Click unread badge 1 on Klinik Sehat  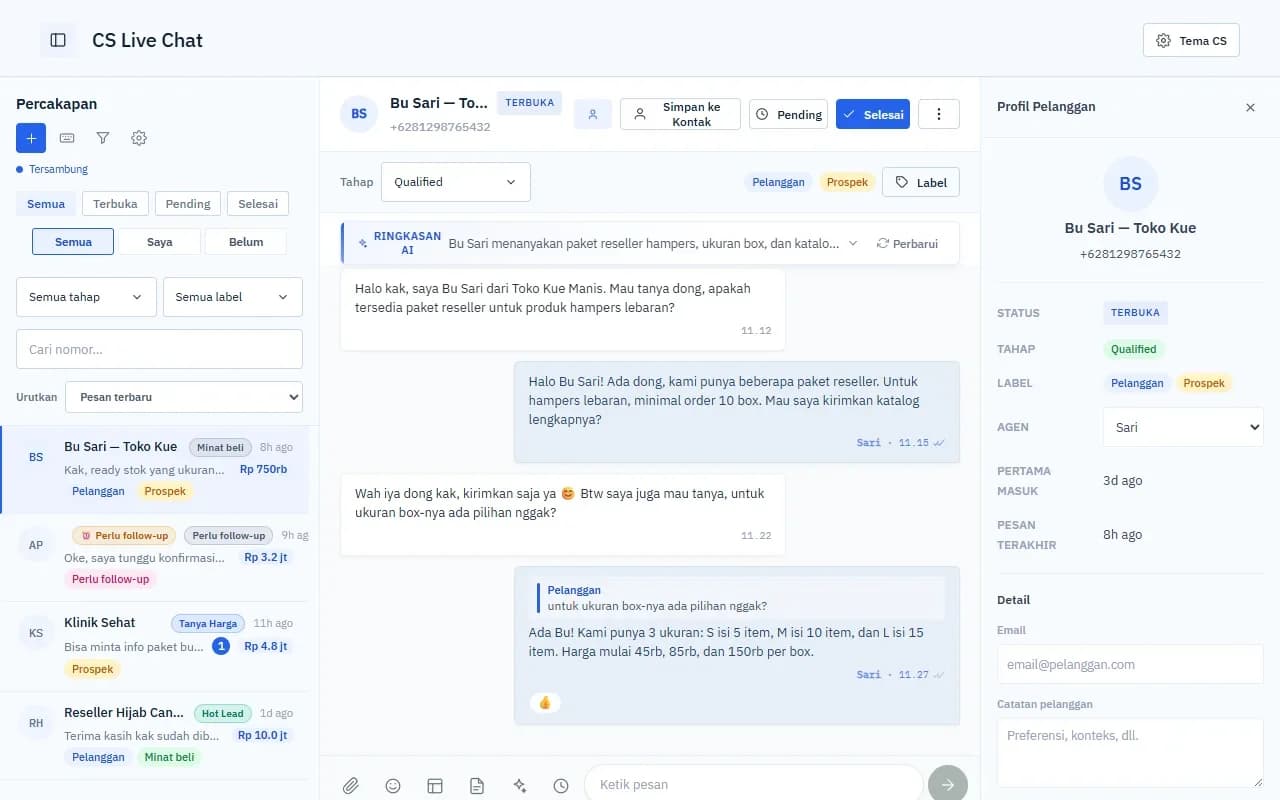[x=221, y=646]
